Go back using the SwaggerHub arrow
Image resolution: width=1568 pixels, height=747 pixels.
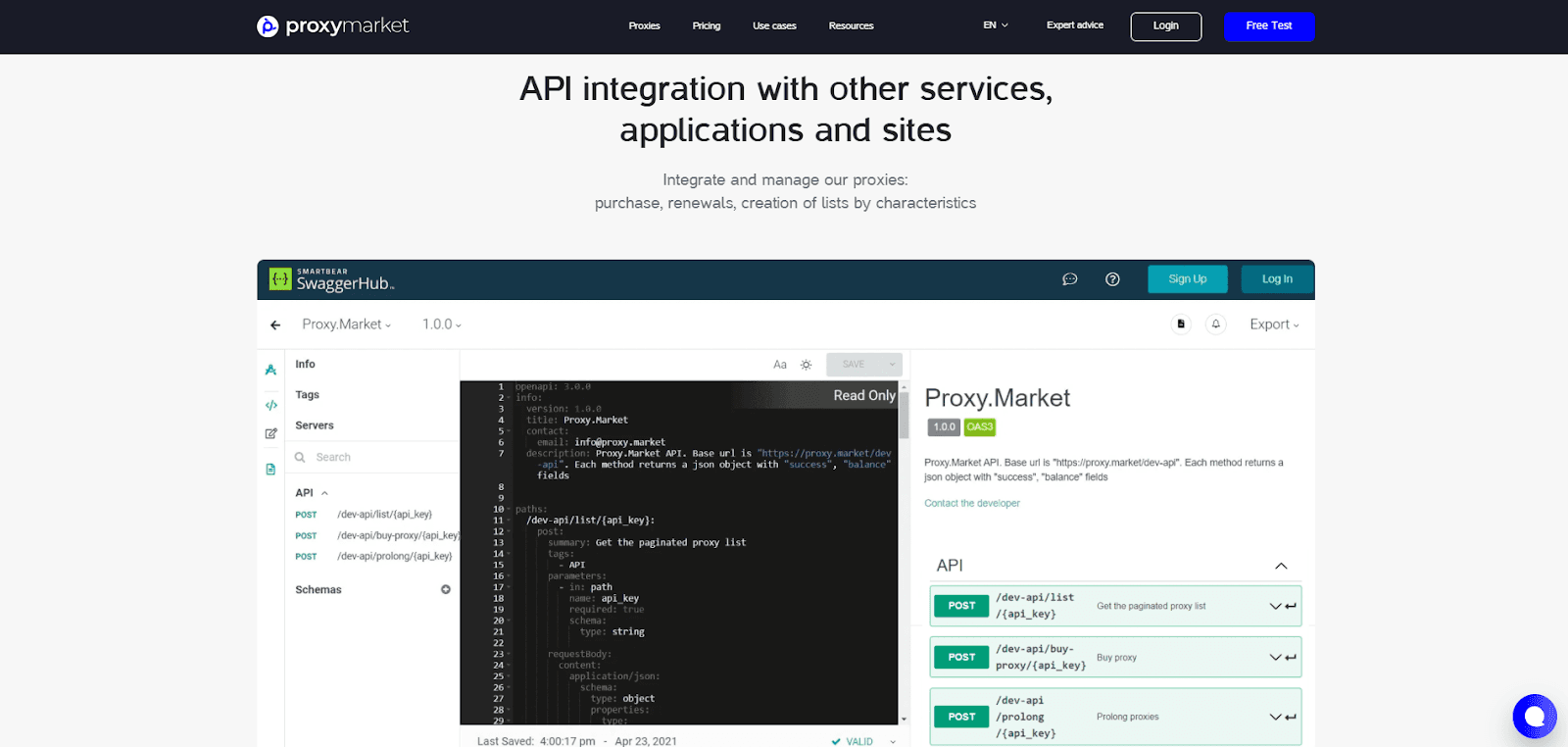(x=275, y=324)
